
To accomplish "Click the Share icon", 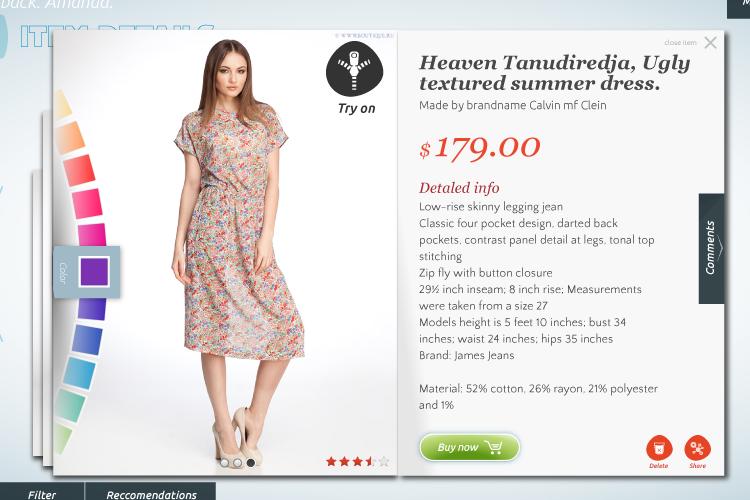I will [697, 448].
